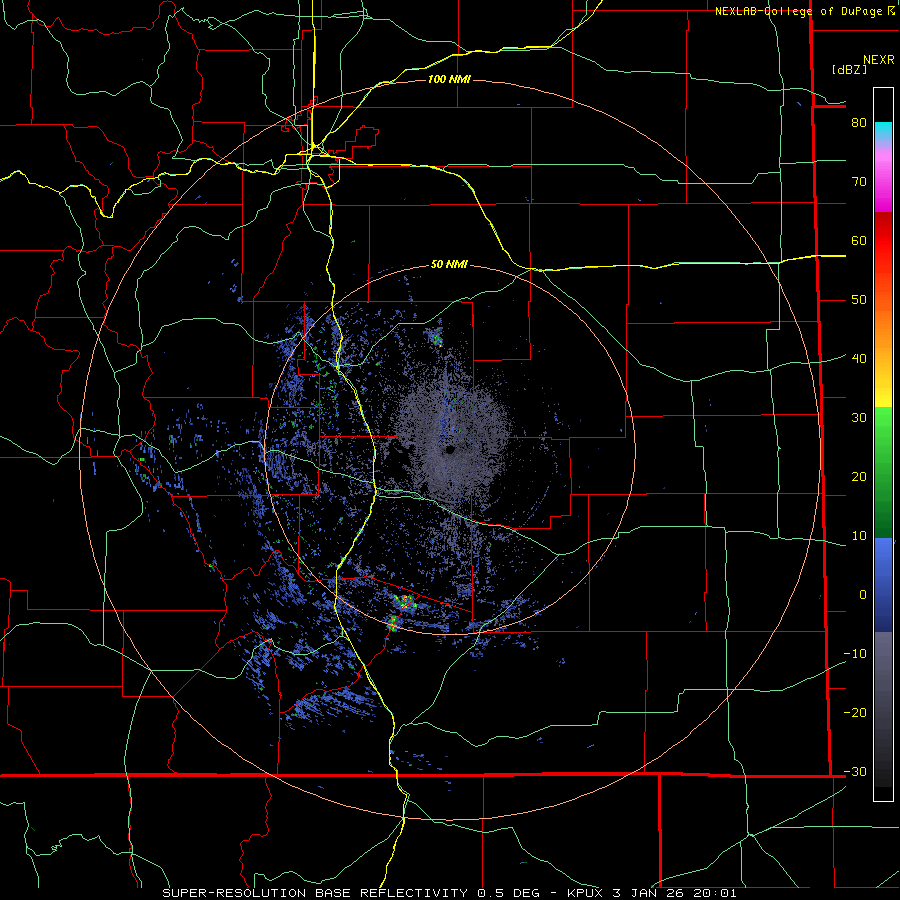
Task: Select the -20 value on dBZ scale
Action: pyautogui.click(x=855, y=712)
